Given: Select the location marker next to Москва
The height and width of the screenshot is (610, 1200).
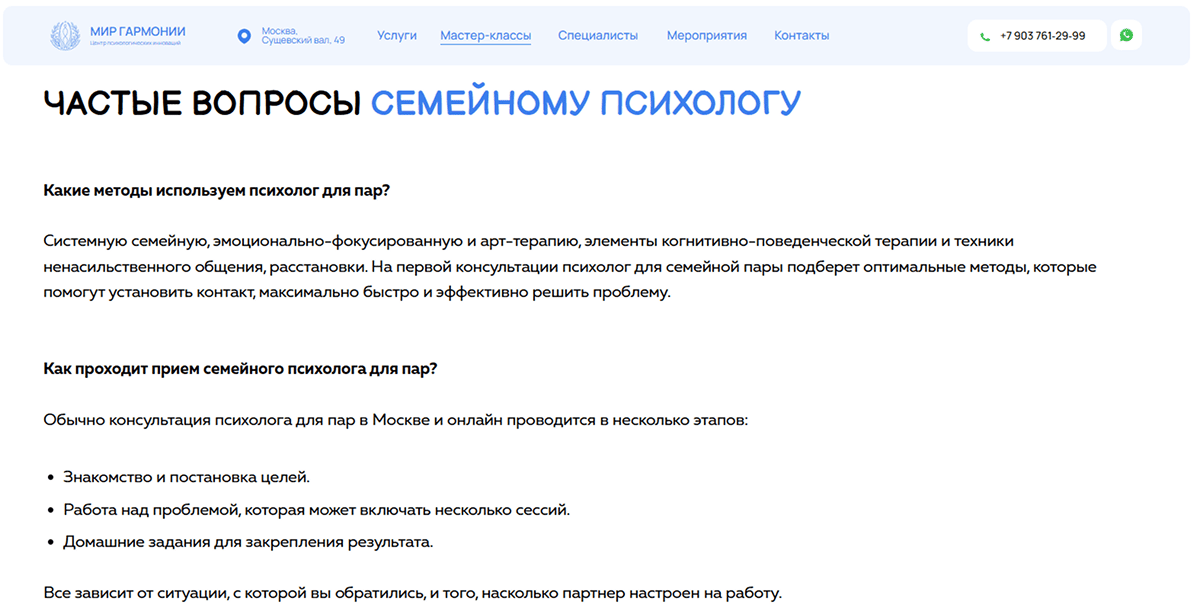Looking at the screenshot, I should coord(243,34).
